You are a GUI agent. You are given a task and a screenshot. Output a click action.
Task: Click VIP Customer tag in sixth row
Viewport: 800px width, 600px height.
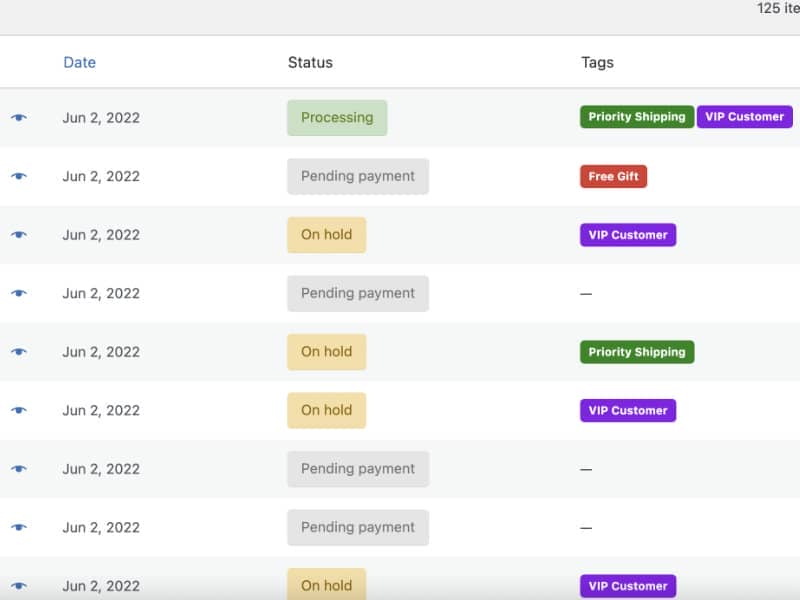[628, 410]
